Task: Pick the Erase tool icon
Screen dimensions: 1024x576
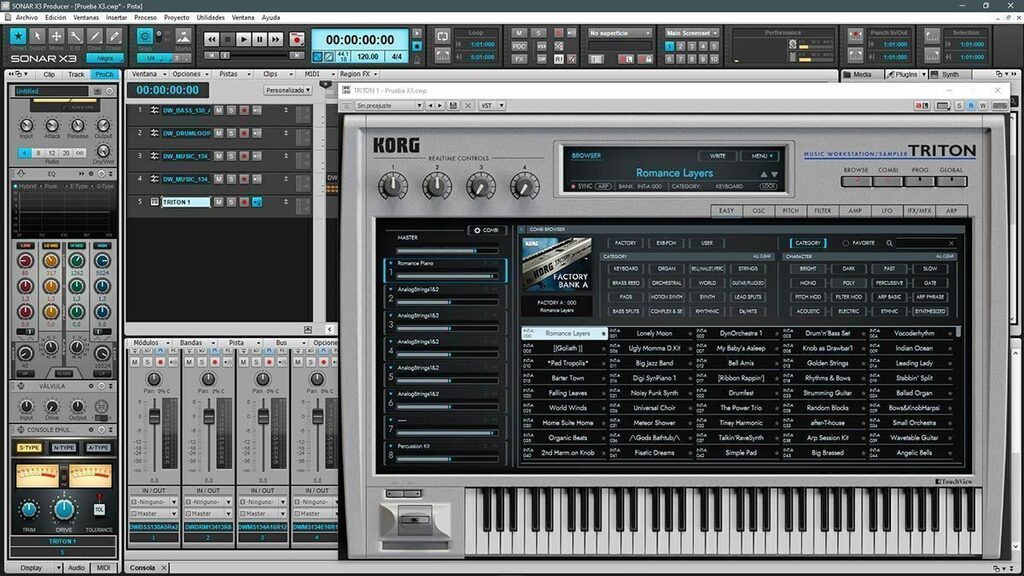Action: 114,36
